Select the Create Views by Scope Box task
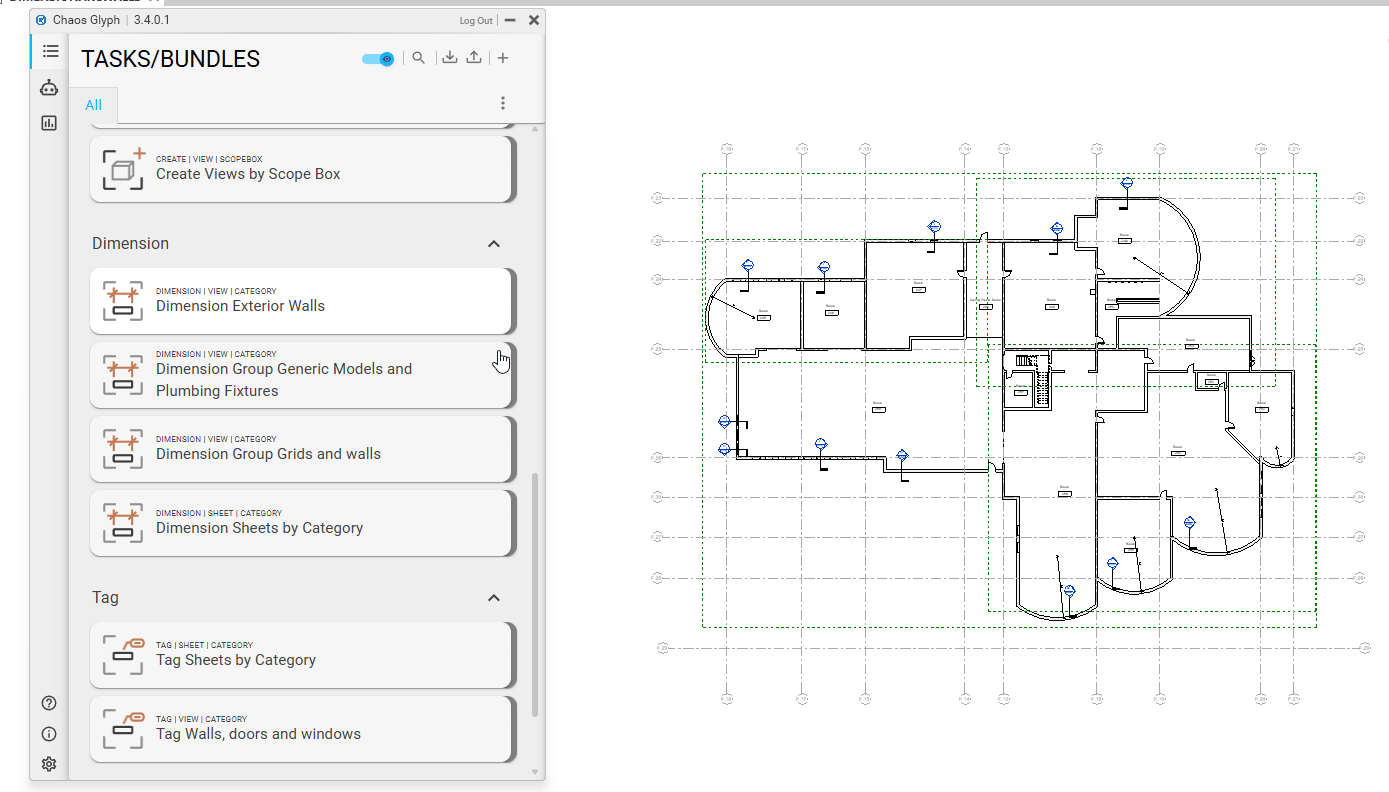Viewport: 1389px width, 792px height. click(300, 168)
